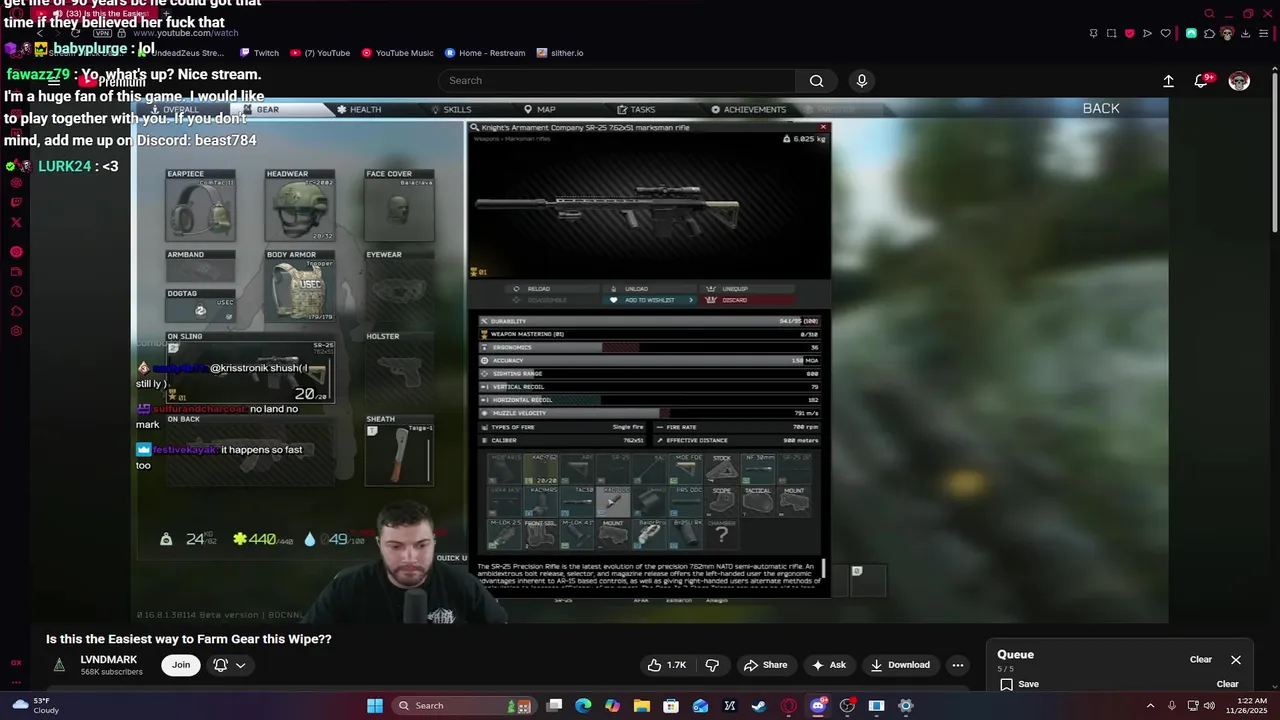Dislike the video
Screen dimensions: 1280x720
tap(712, 665)
